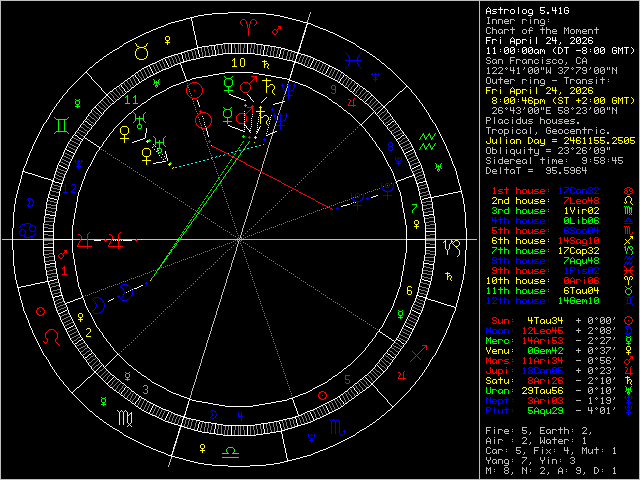Viewport: 640px width, 480px height.
Task: Click the house number 10 label in chart
Action: 237,62
